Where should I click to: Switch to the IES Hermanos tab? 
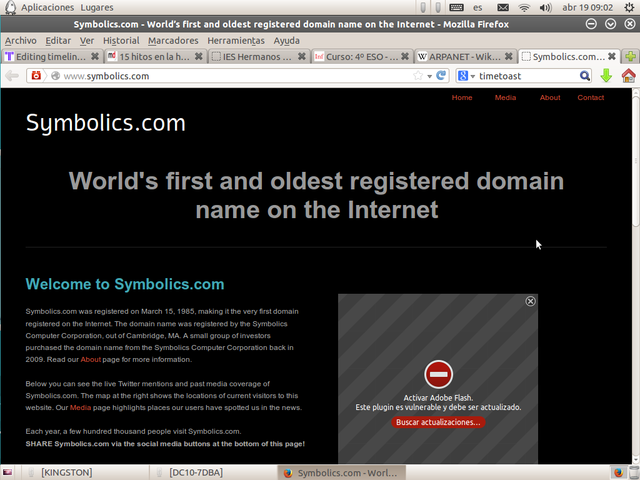[x=257, y=56]
